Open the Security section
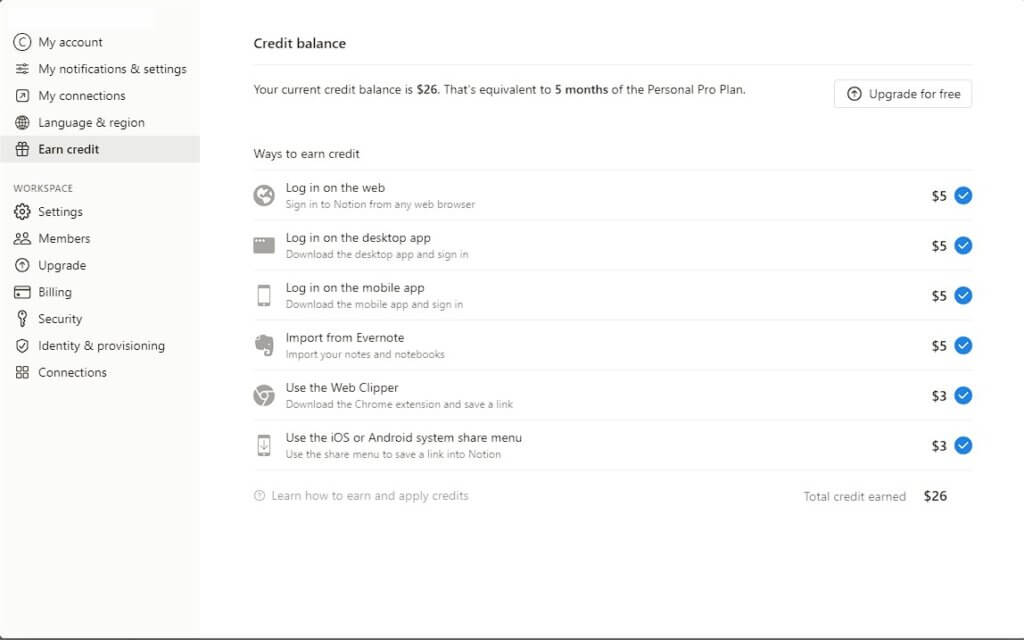Image resolution: width=1024 pixels, height=640 pixels. 100,319
